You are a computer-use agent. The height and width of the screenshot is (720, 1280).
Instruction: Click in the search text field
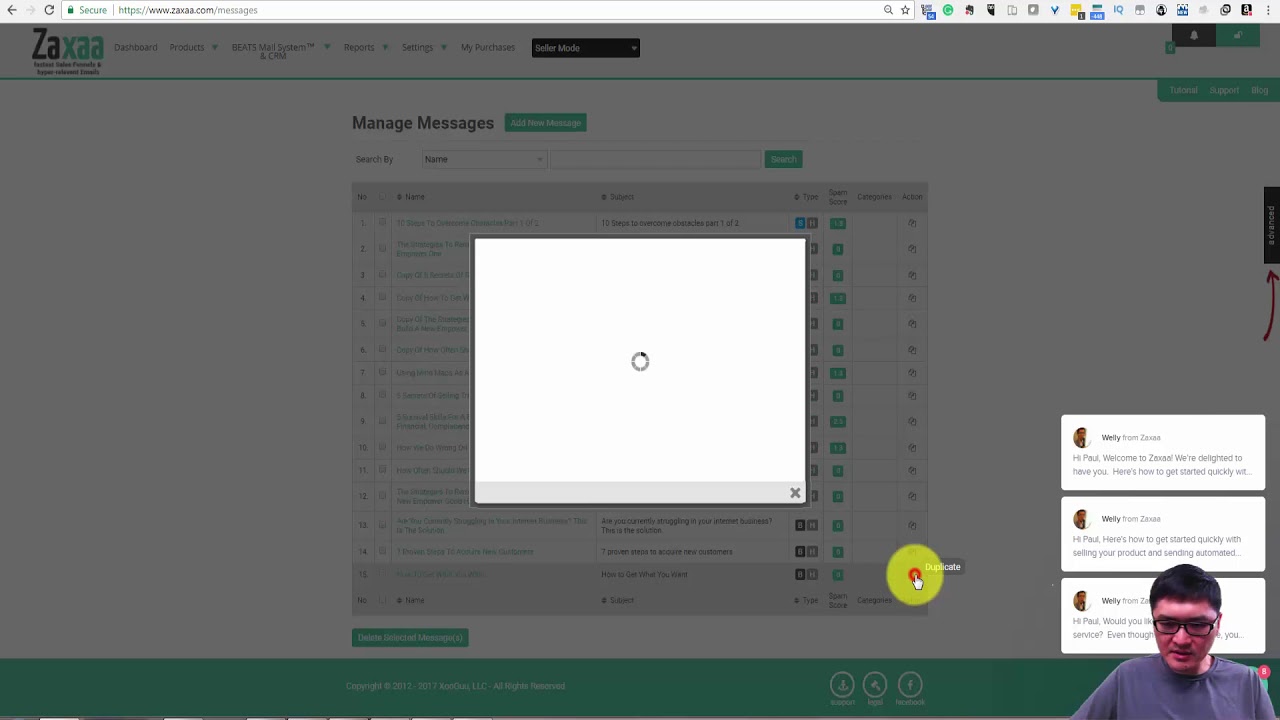pos(655,159)
